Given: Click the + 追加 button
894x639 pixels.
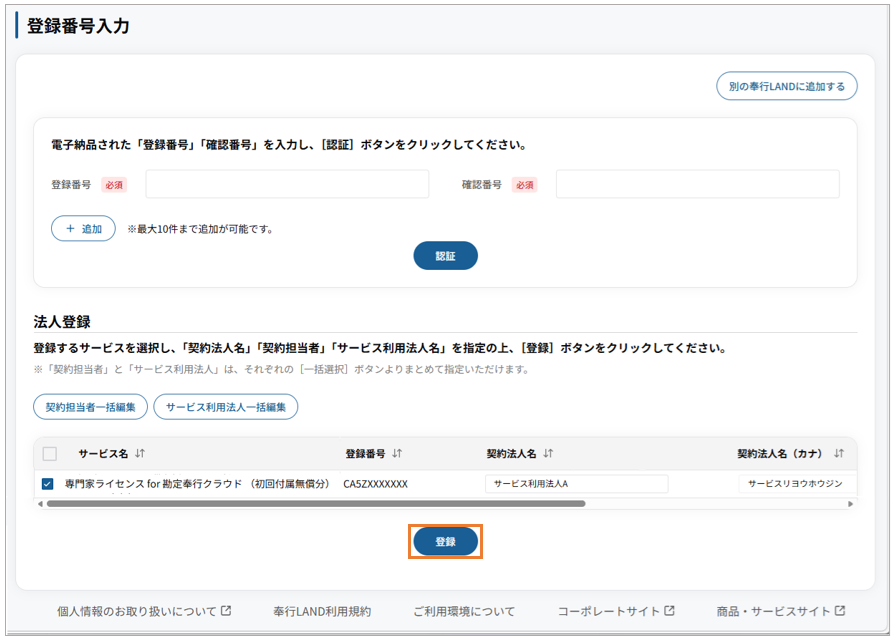Looking at the screenshot, I should 83,229.
